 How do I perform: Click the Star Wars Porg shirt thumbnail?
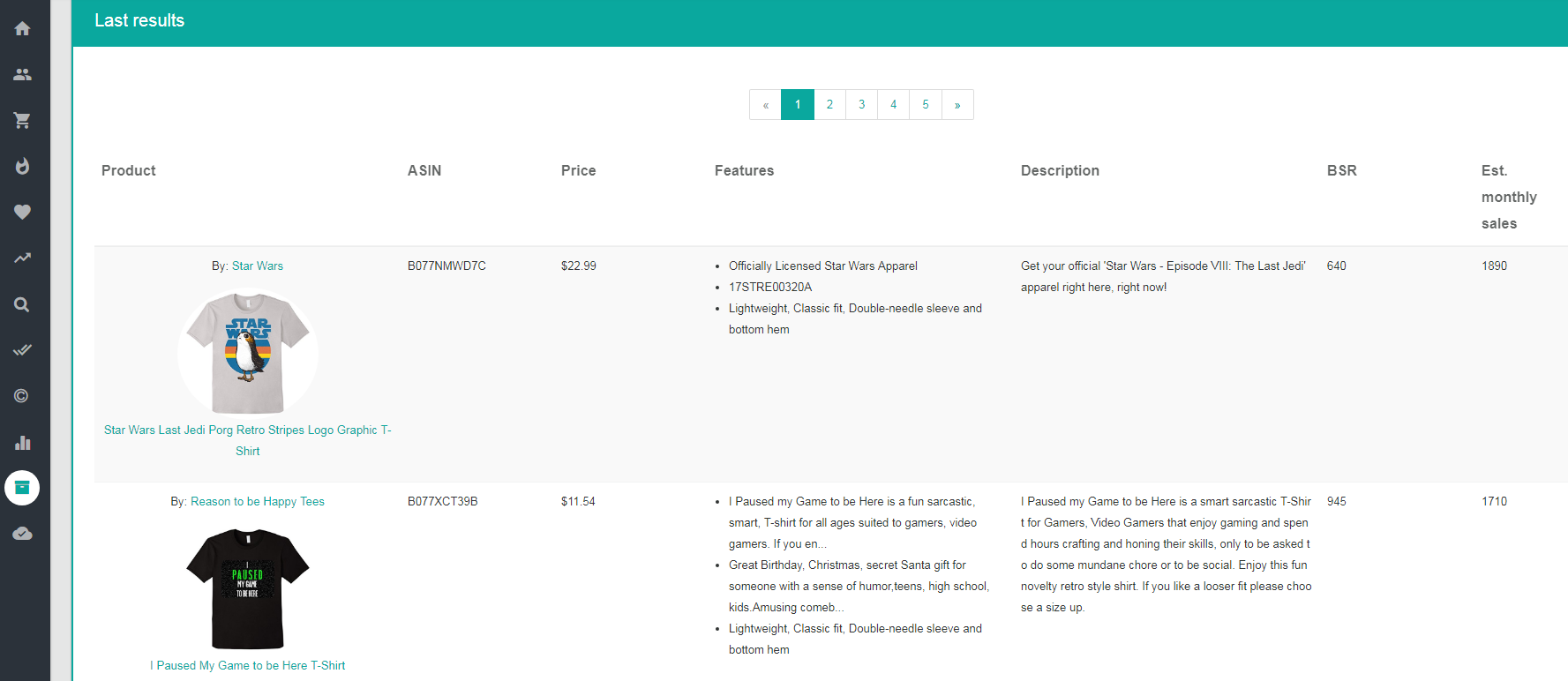point(248,352)
